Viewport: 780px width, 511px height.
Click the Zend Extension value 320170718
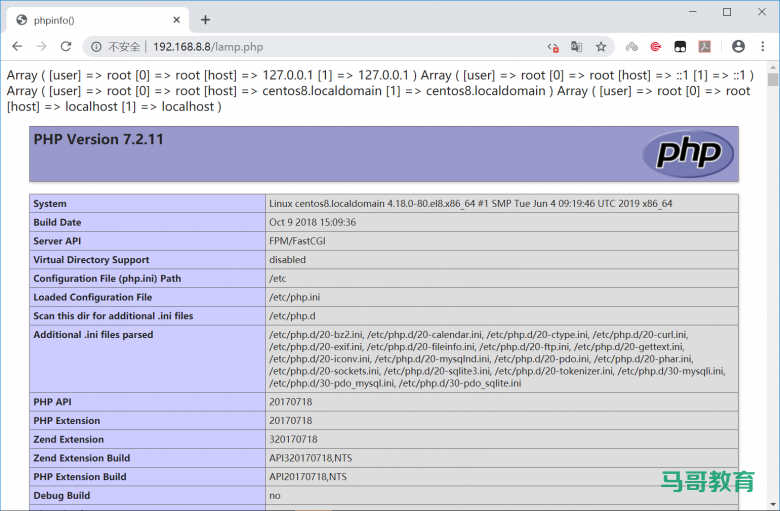pyautogui.click(x=293, y=439)
